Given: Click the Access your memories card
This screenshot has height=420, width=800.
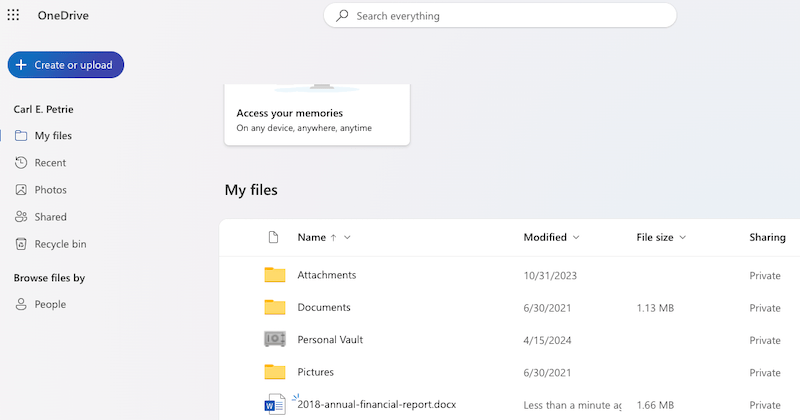Looking at the screenshot, I should click(x=317, y=115).
